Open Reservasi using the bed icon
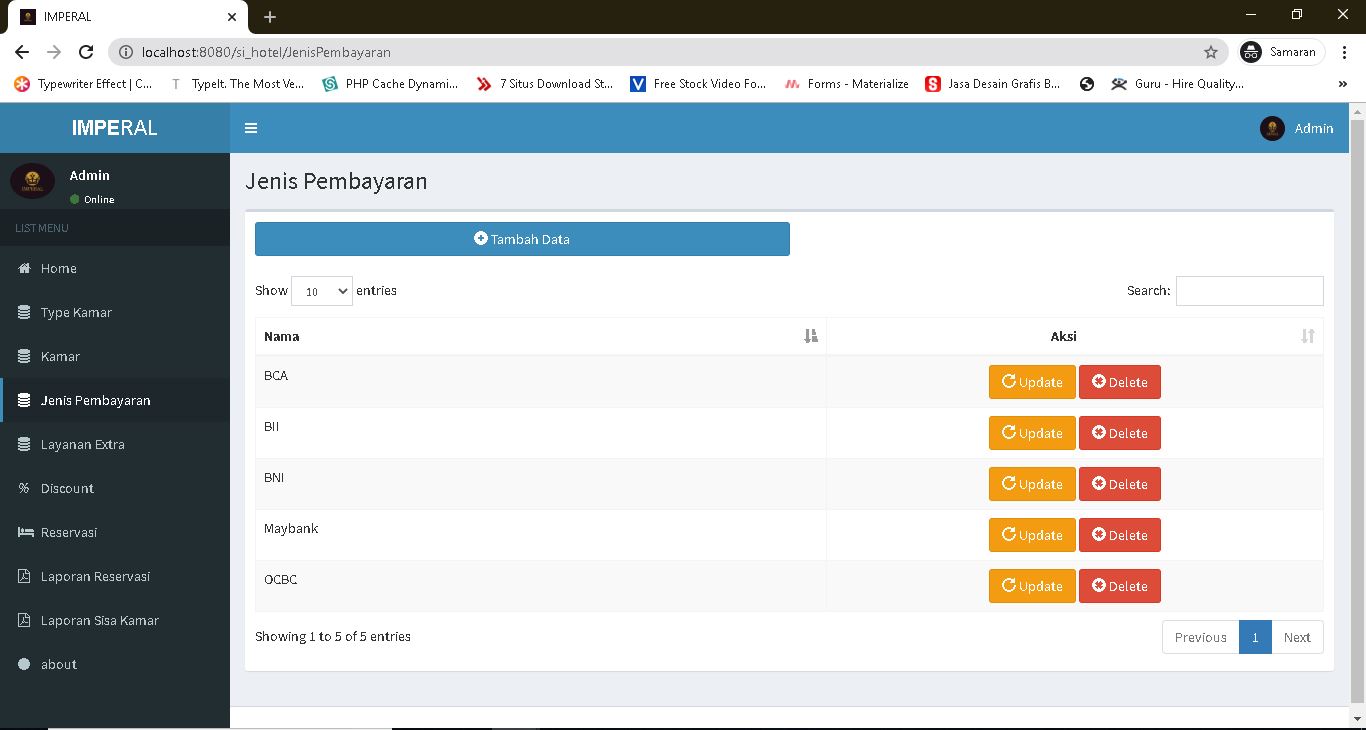Image resolution: width=1366 pixels, height=730 pixels. click(24, 532)
